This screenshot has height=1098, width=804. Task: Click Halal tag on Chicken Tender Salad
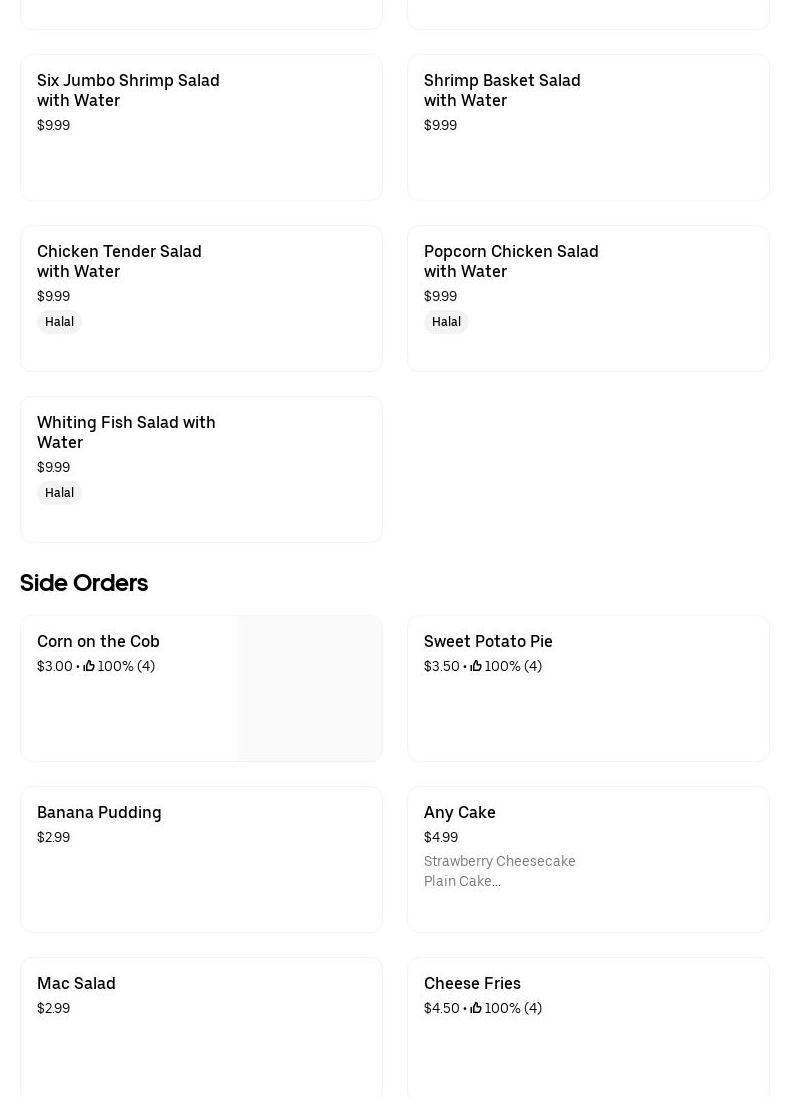tap(59, 322)
